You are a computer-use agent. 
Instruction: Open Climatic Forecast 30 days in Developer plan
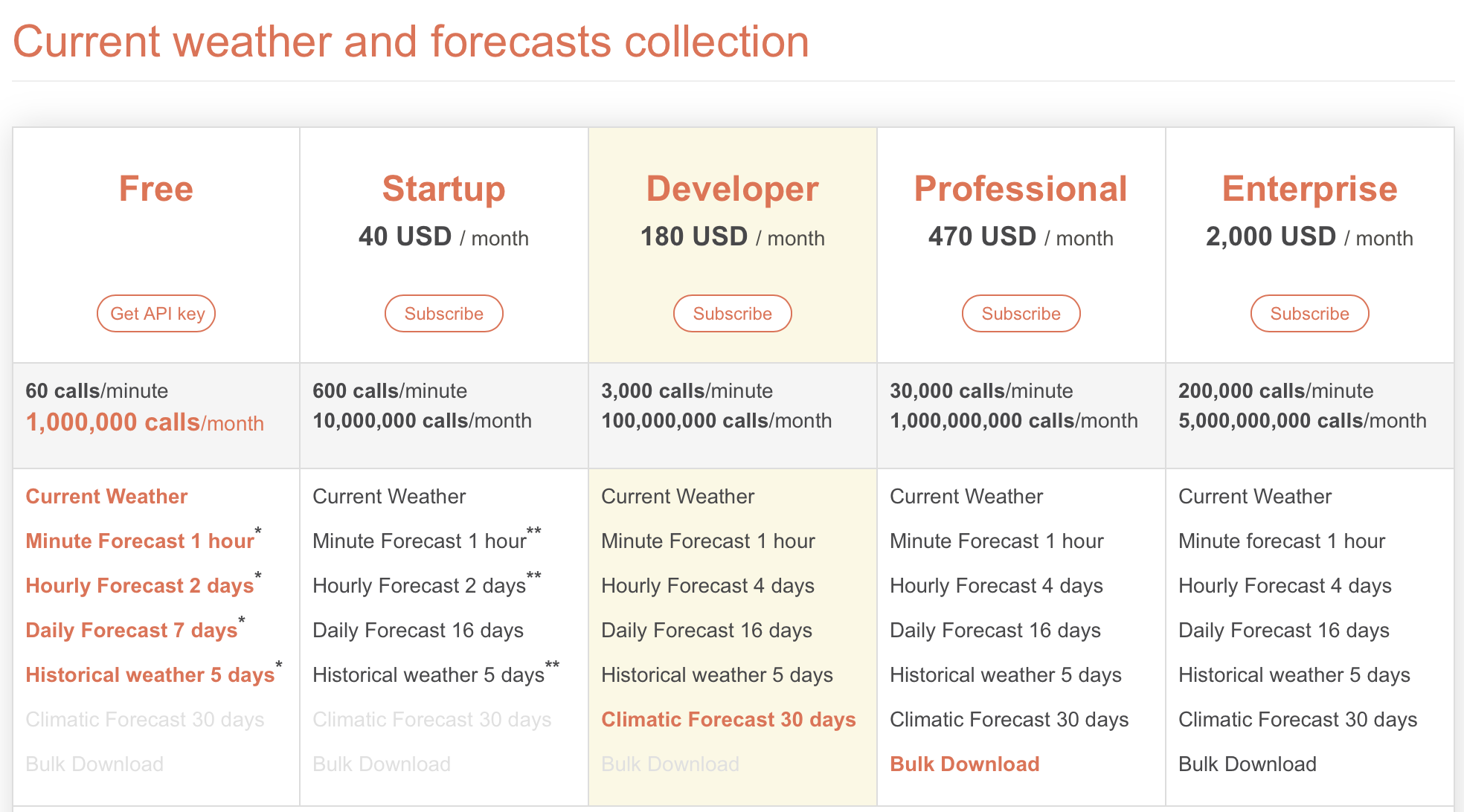(728, 720)
